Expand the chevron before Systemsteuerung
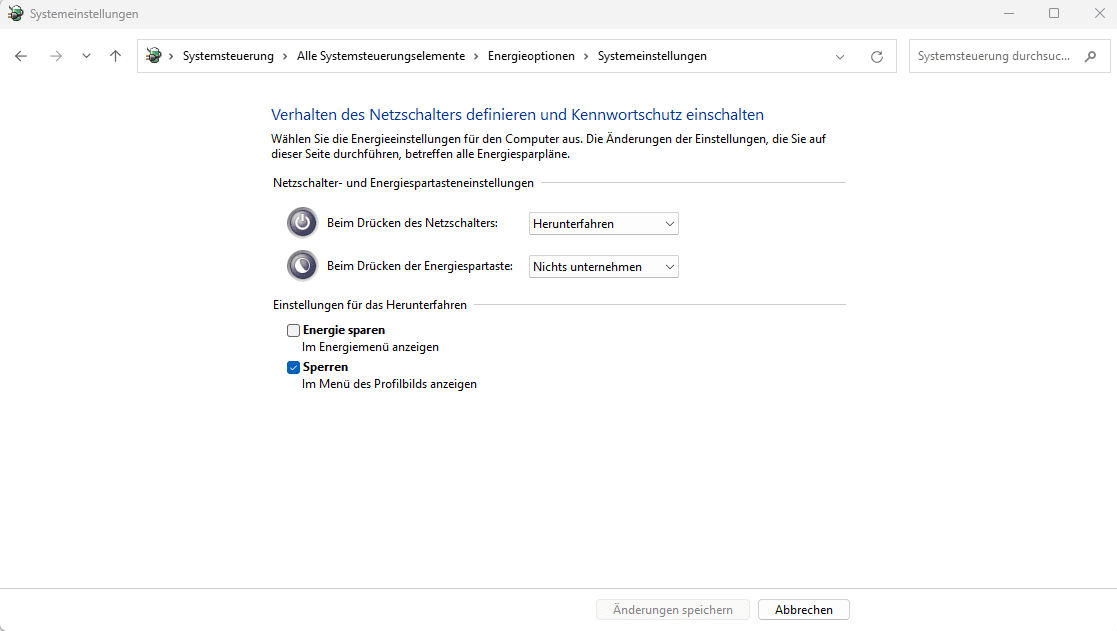Viewport: 1117px width, 631px height. 171,56
